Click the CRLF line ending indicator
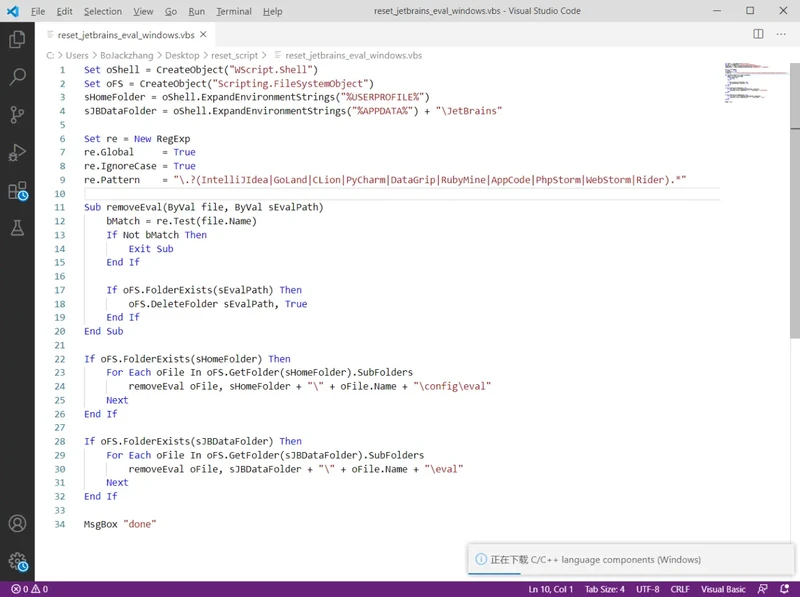Screen dimensions: 800x597 click(680, 589)
